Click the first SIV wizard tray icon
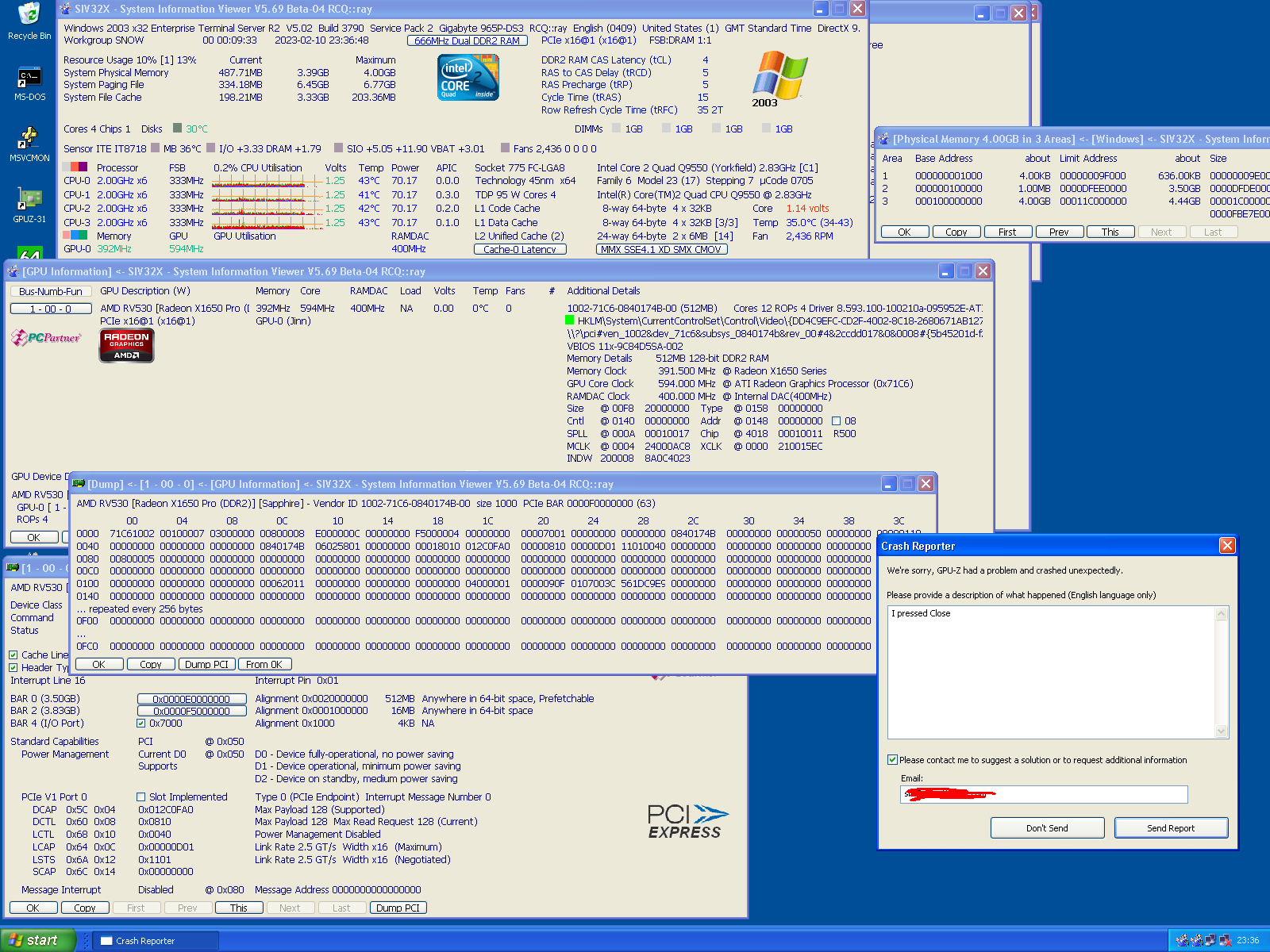This screenshot has height=952, width=1270. point(1182,940)
